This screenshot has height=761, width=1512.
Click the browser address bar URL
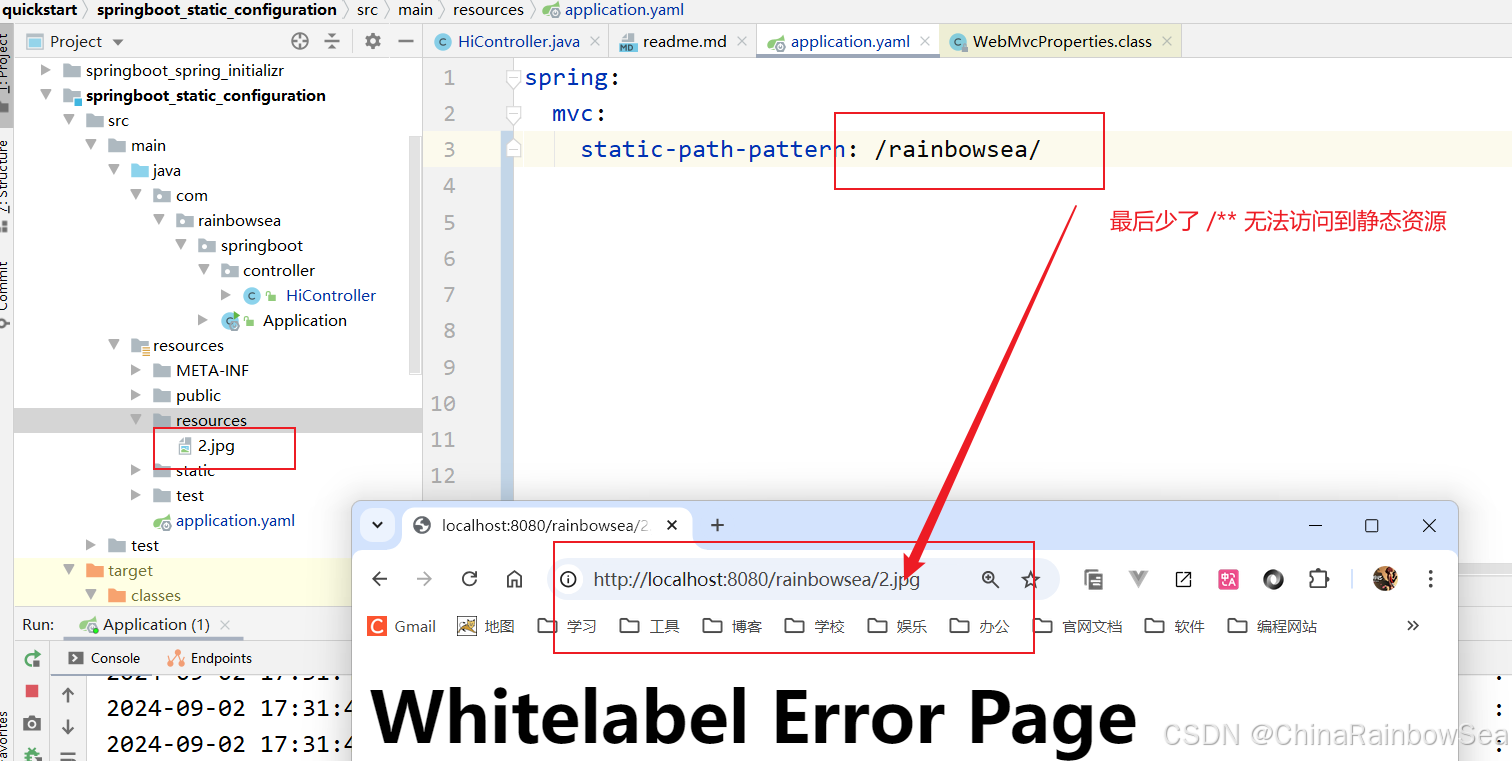(756, 579)
